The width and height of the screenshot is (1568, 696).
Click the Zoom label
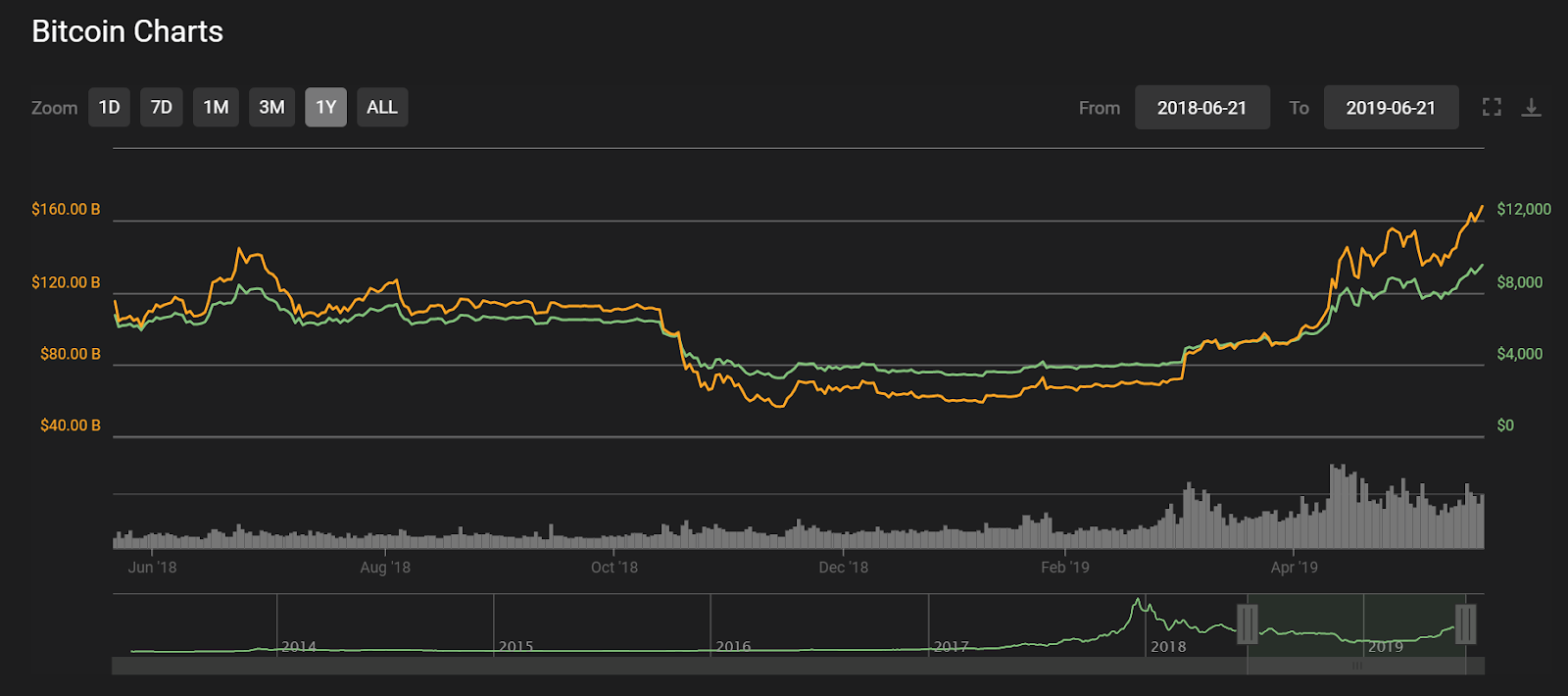tap(54, 108)
